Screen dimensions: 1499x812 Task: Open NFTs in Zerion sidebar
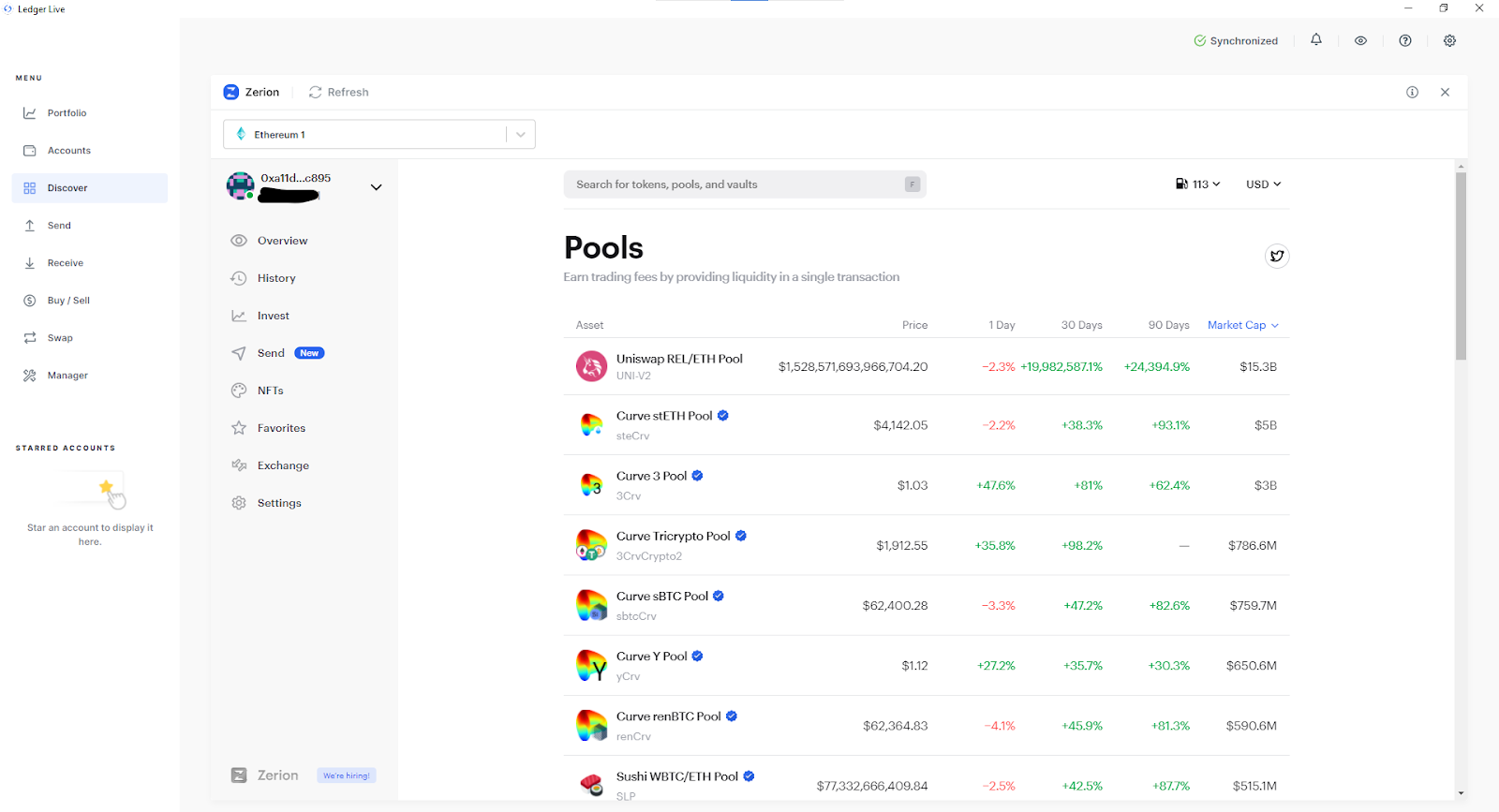[x=270, y=391]
